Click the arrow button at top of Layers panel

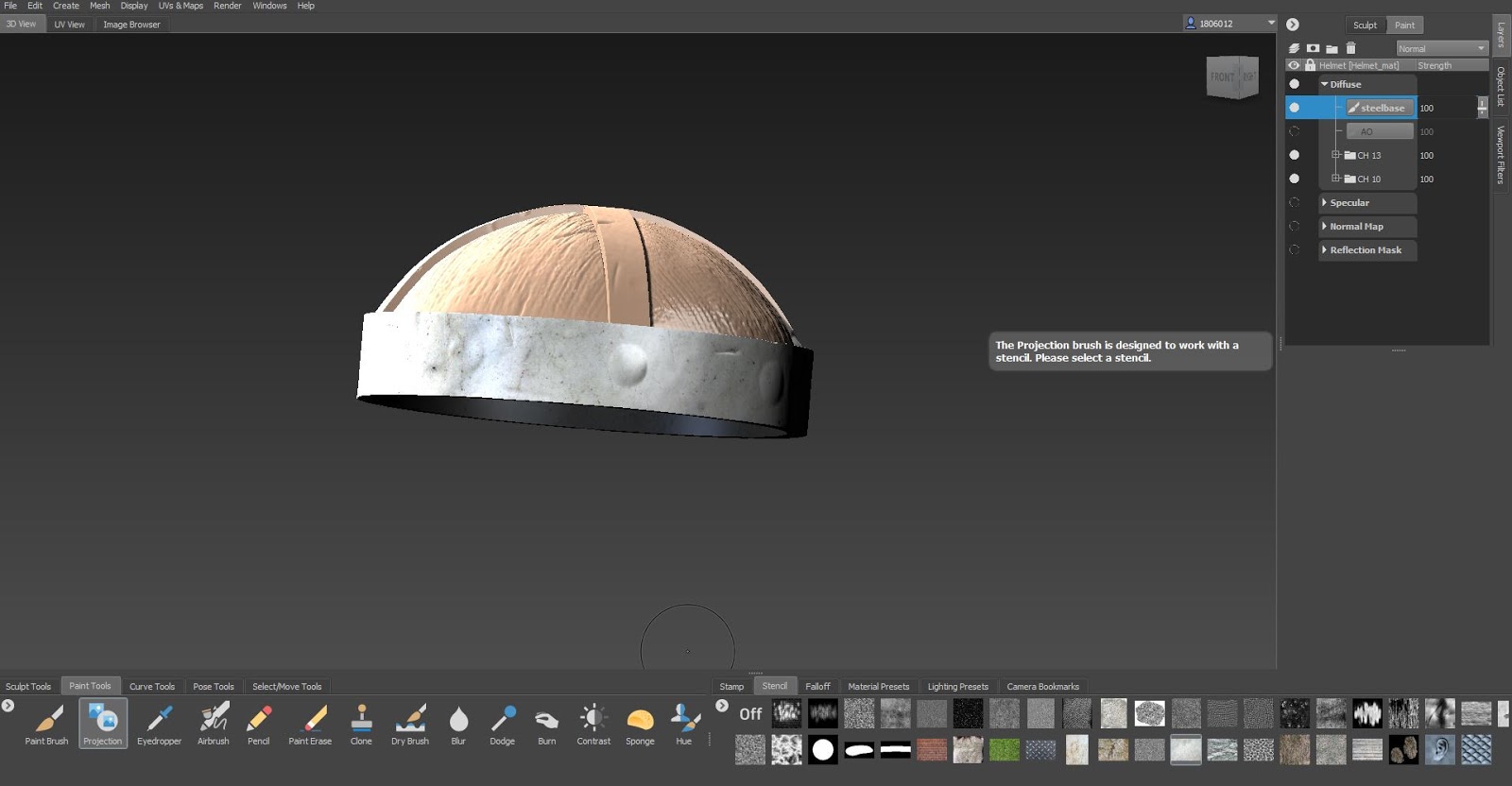[x=1293, y=25]
